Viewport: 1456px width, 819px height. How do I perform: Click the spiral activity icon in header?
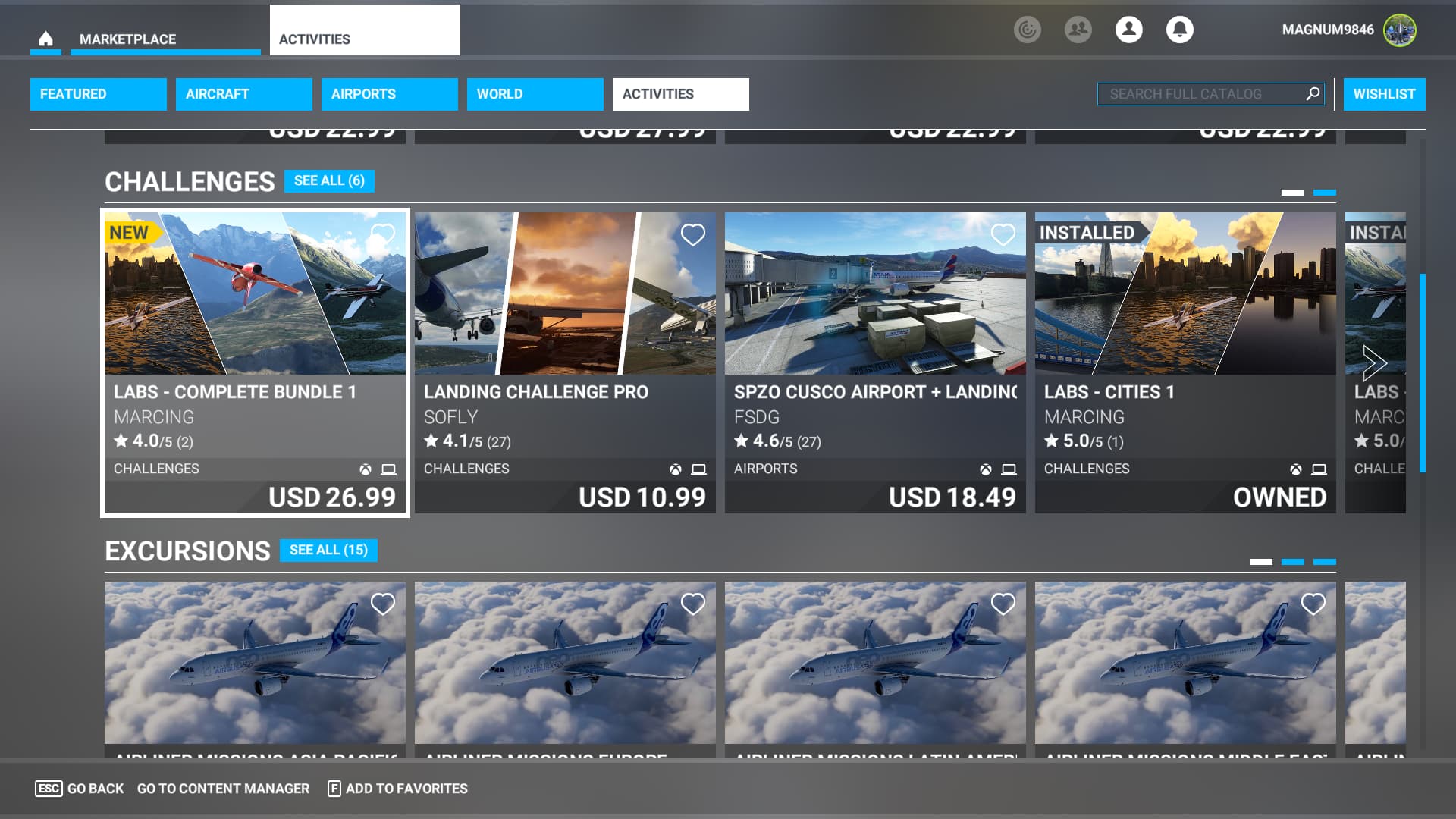tap(1027, 30)
